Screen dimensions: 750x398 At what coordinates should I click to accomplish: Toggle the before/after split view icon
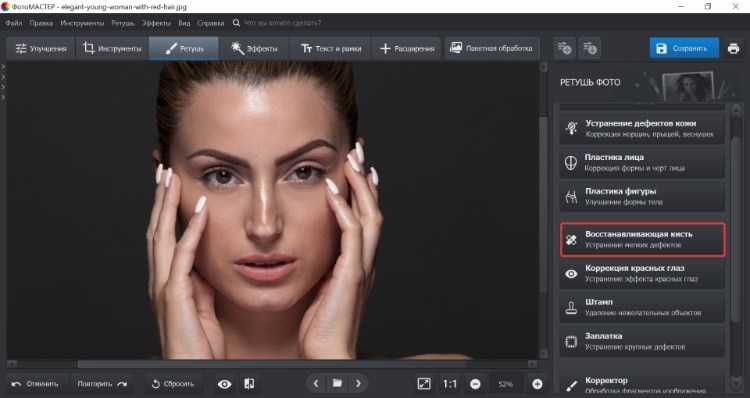[249, 384]
